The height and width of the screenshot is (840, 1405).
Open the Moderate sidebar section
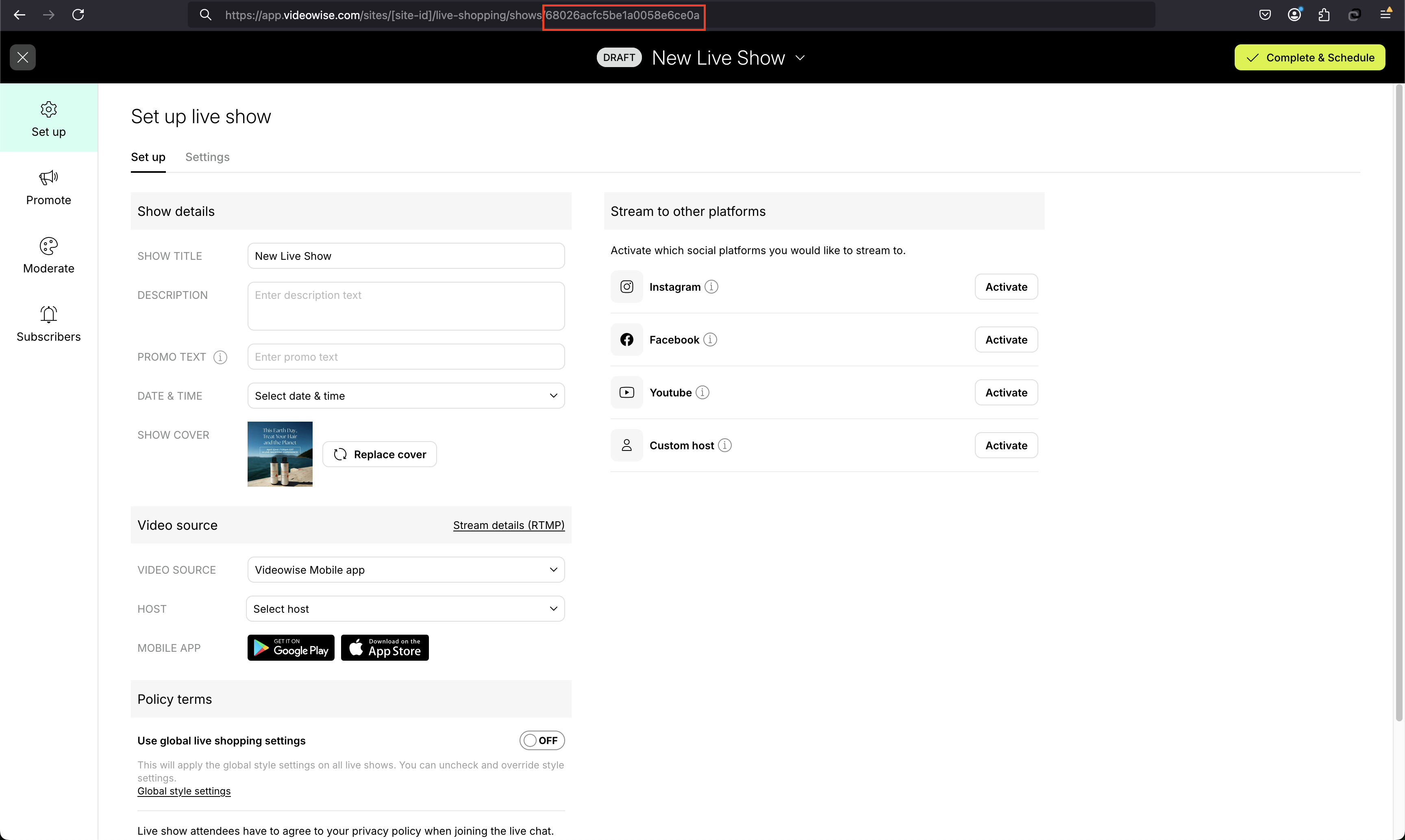[49, 256]
